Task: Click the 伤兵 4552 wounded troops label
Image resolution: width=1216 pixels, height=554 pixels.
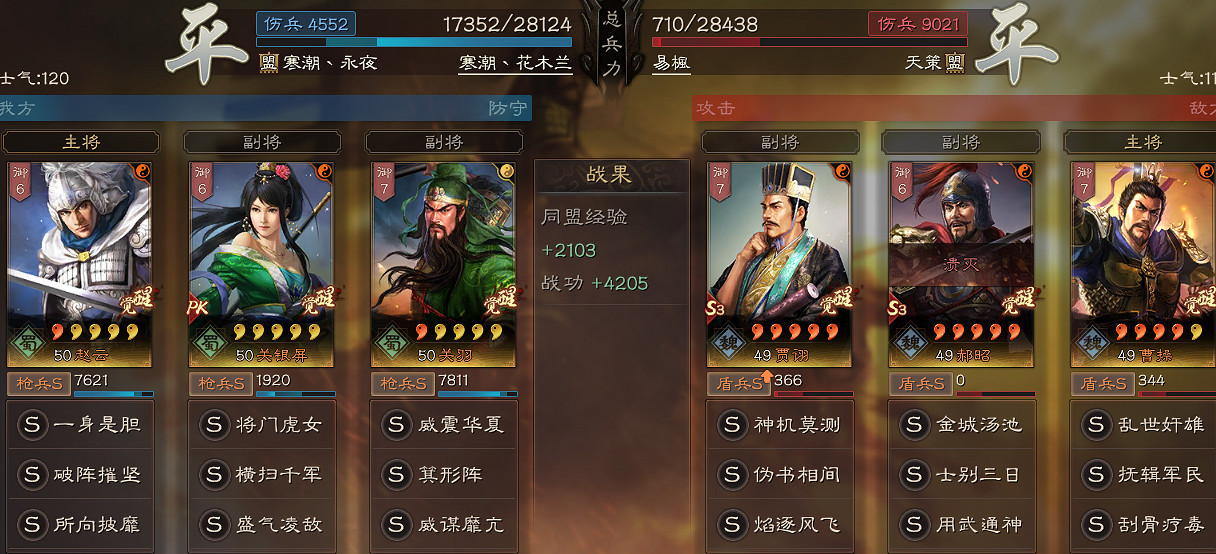Action: (x=306, y=24)
